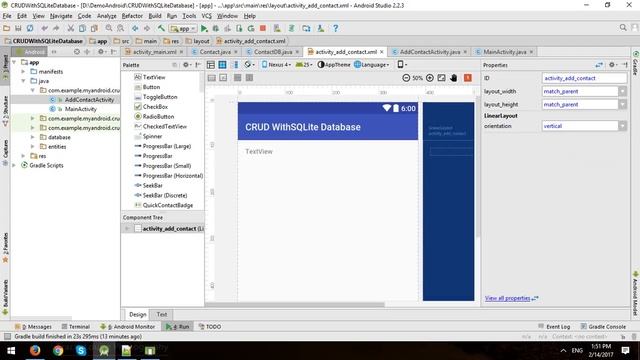The image size is (640, 360).
Task: Click the Make Project hammer icon
Action: click(161, 28)
